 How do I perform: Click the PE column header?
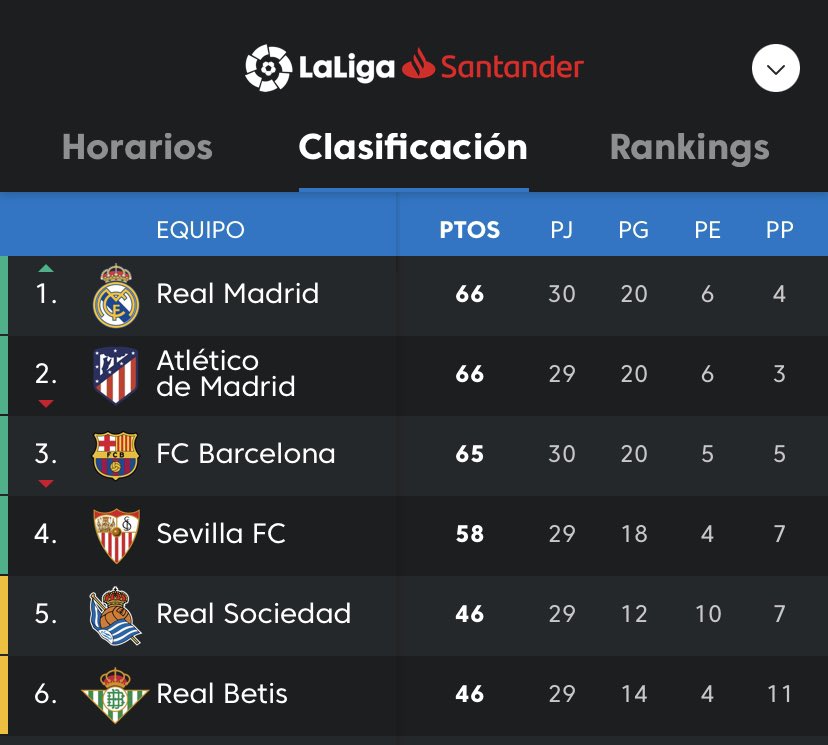pyautogui.click(x=708, y=230)
